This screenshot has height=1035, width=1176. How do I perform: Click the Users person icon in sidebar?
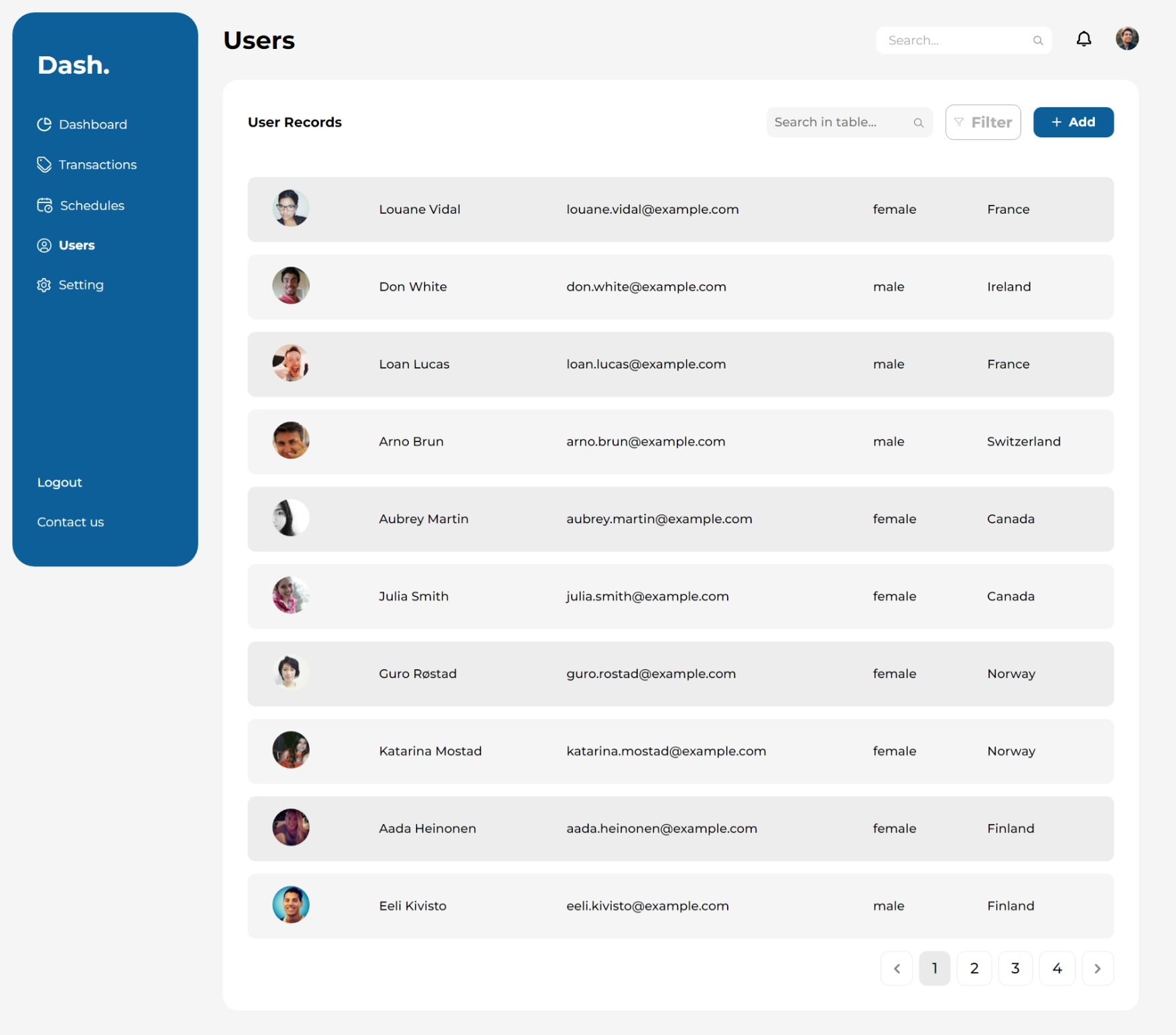point(44,245)
